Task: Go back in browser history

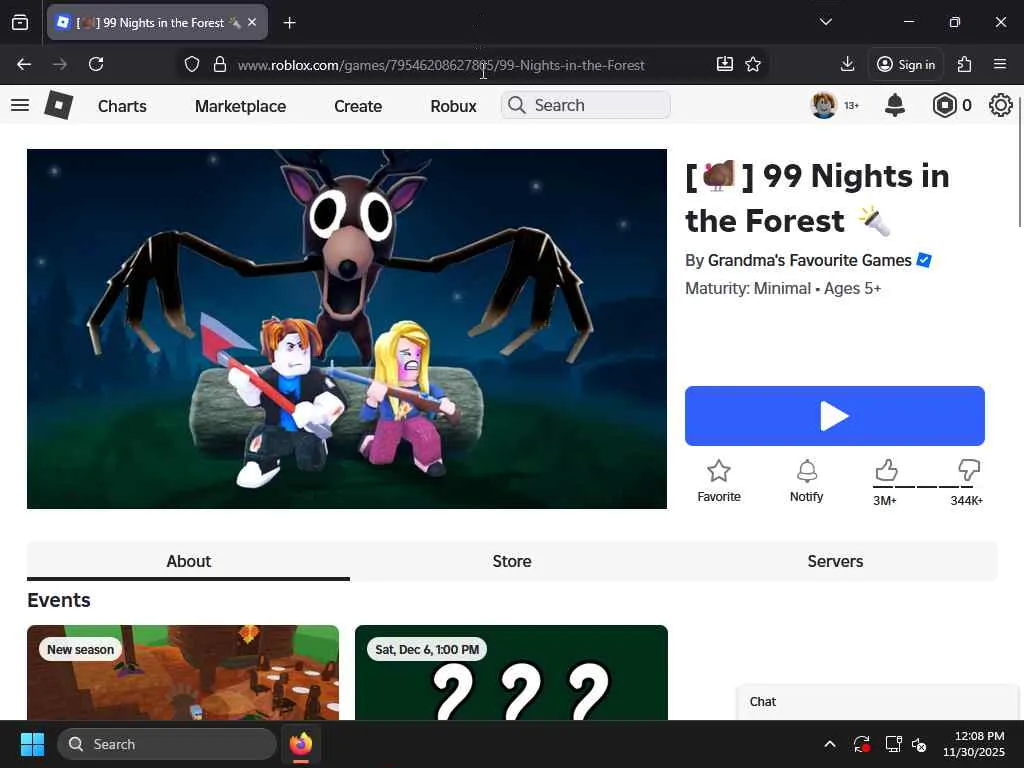Action: click(24, 64)
